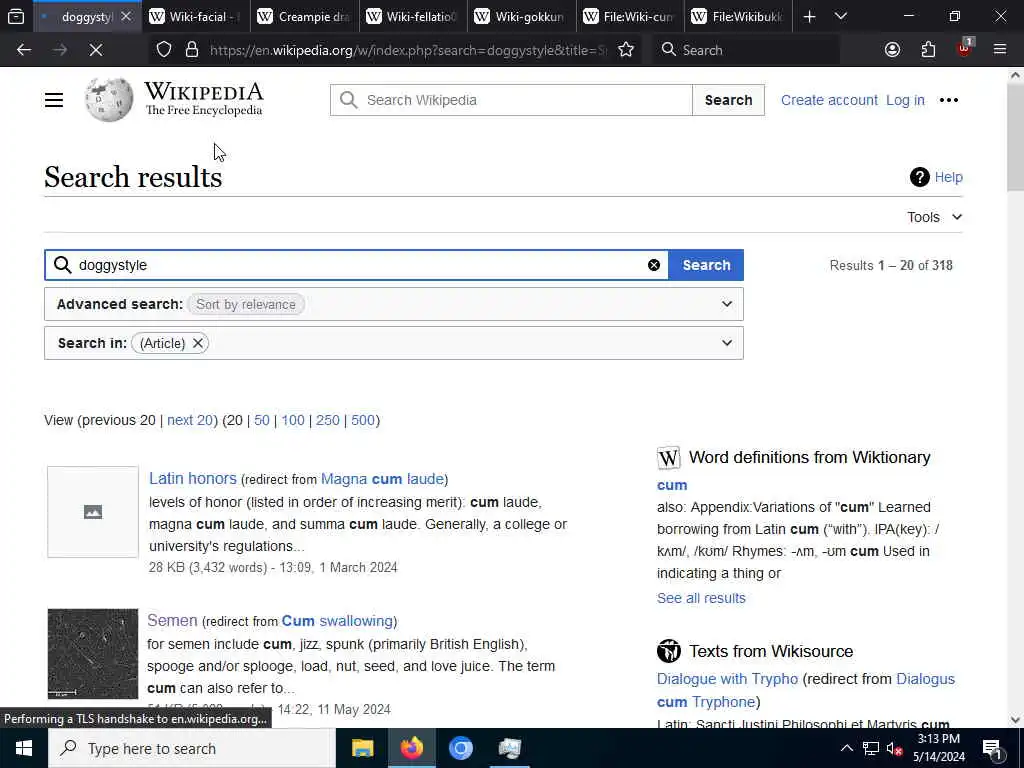The width and height of the screenshot is (1024, 768).
Task: Show 50 results per page
Action: click(261, 420)
